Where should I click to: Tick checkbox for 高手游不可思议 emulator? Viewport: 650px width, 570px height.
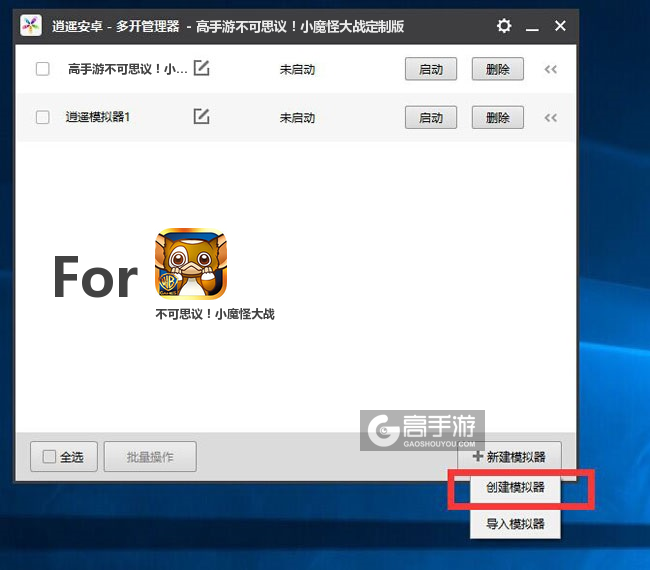43,69
